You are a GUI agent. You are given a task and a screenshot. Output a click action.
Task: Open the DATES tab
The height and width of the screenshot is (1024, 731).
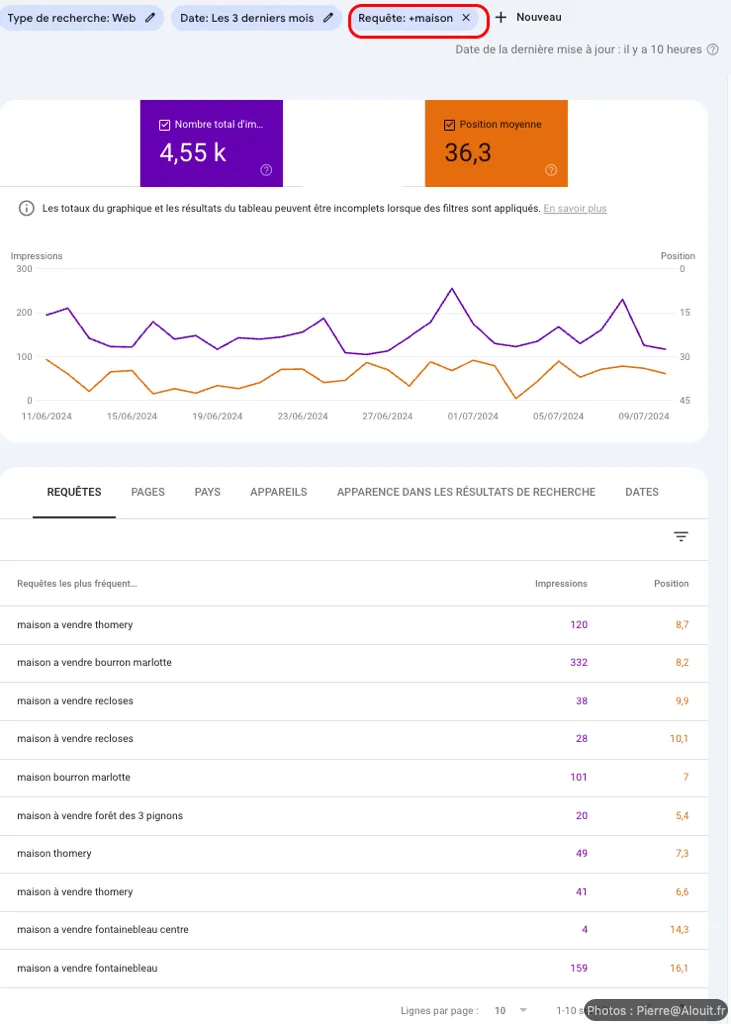point(641,492)
